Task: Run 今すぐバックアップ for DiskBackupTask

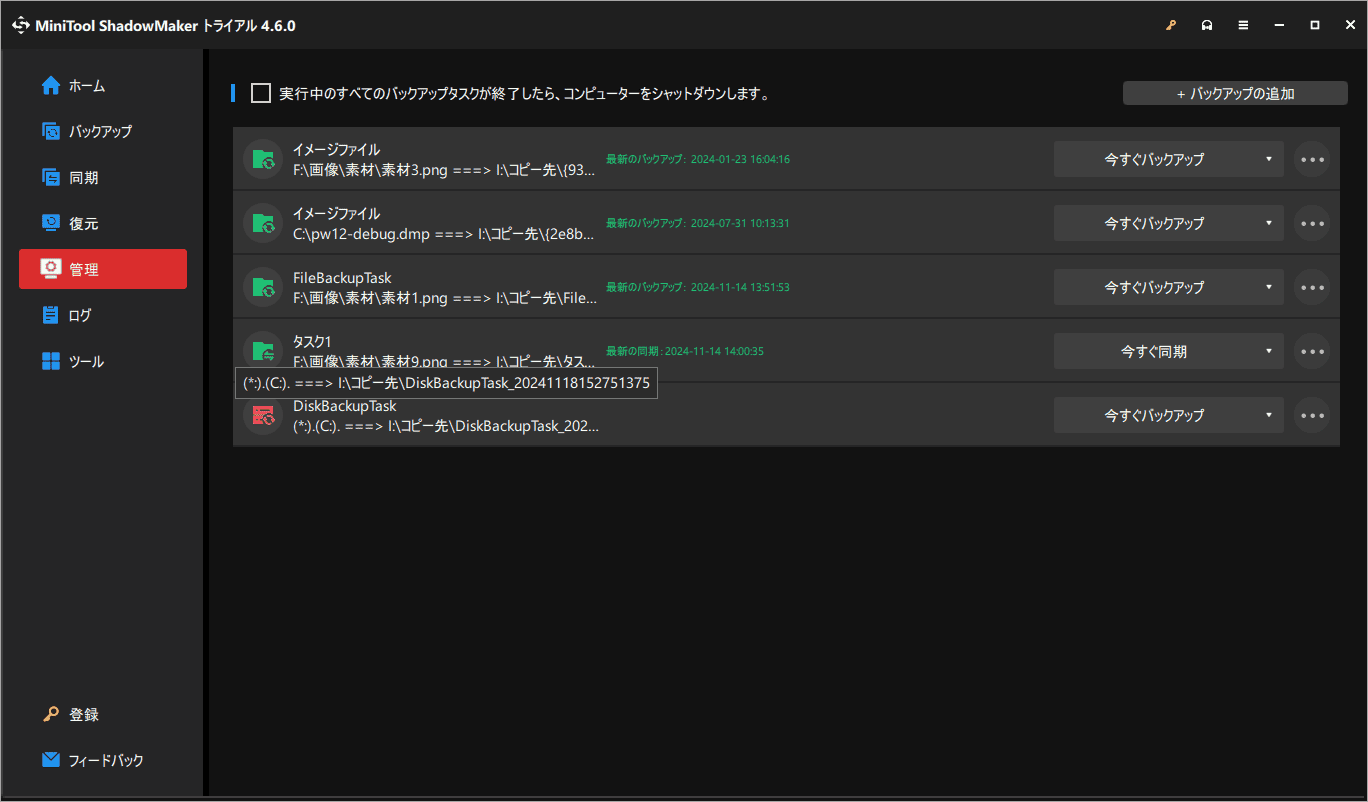Action: [x=1154, y=415]
